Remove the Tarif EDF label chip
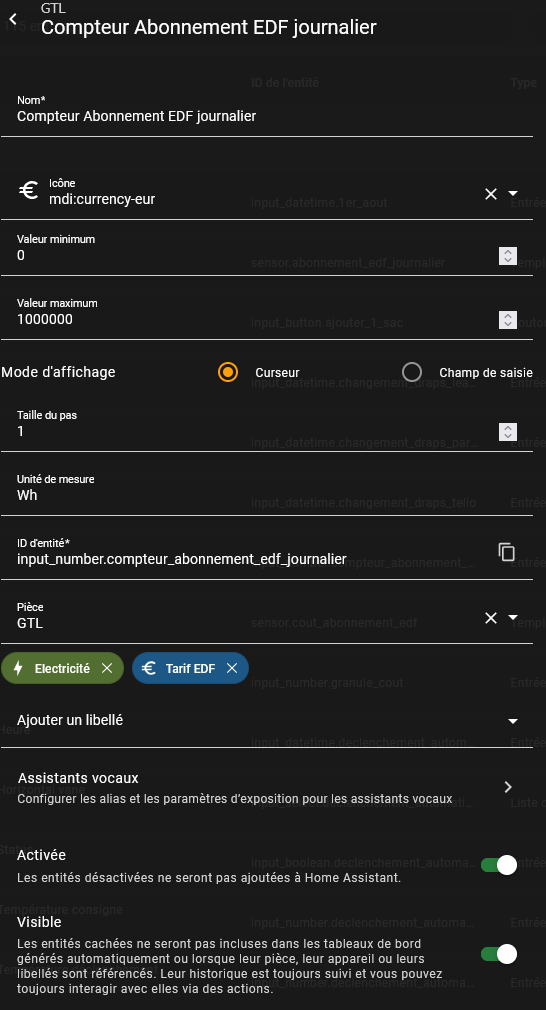 [x=232, y=669]
